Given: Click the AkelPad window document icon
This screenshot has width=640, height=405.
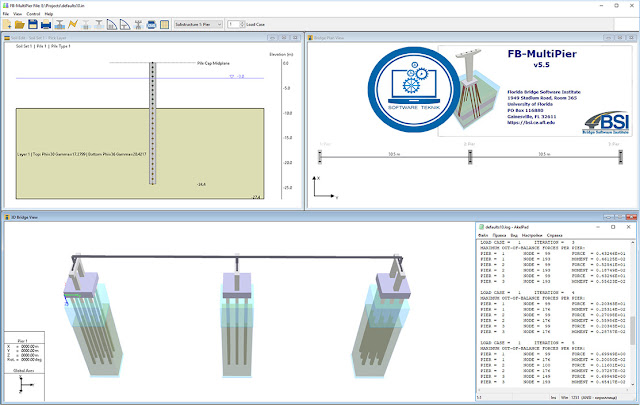Looking at the screenshot, I should 482,227.
